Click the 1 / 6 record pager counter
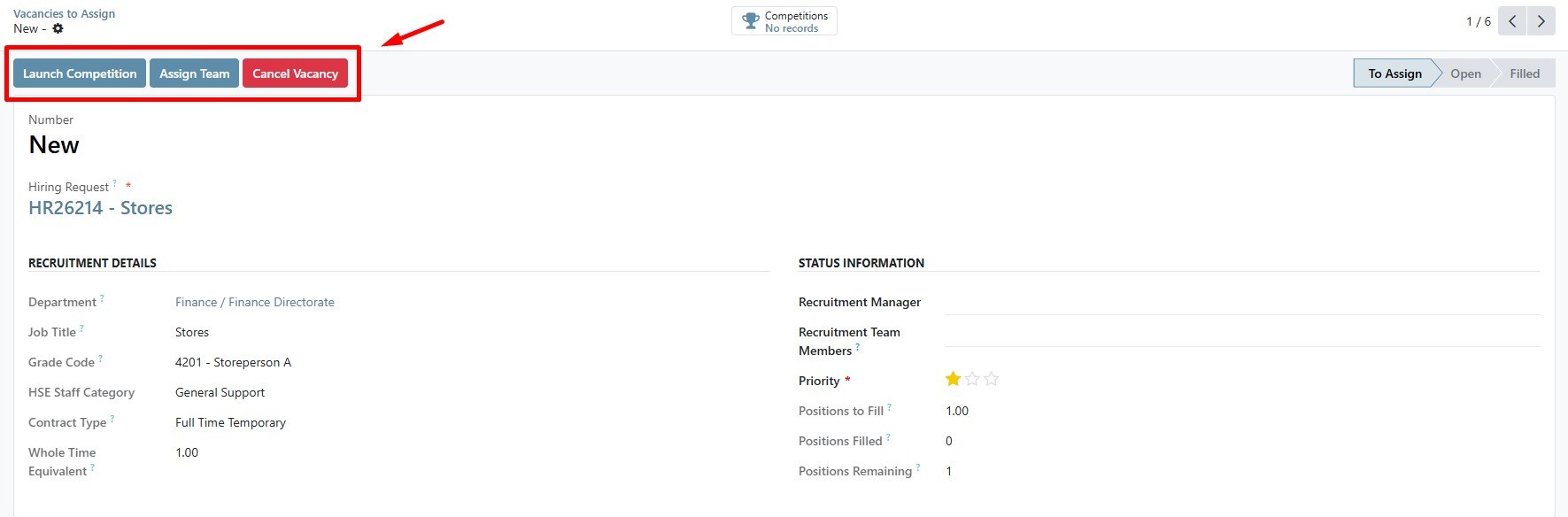Viewport: 1568px width, 517px height. (x=1478, y=21)
